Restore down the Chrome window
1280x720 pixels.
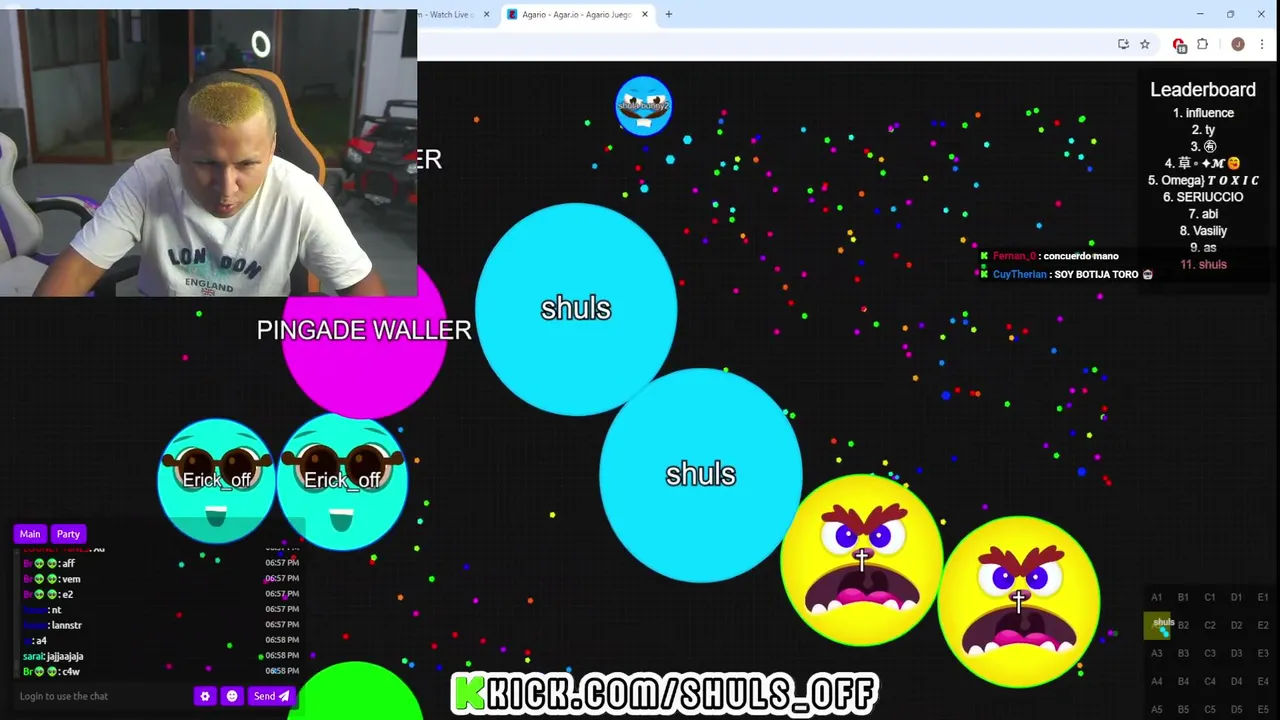pos(1231,14)
